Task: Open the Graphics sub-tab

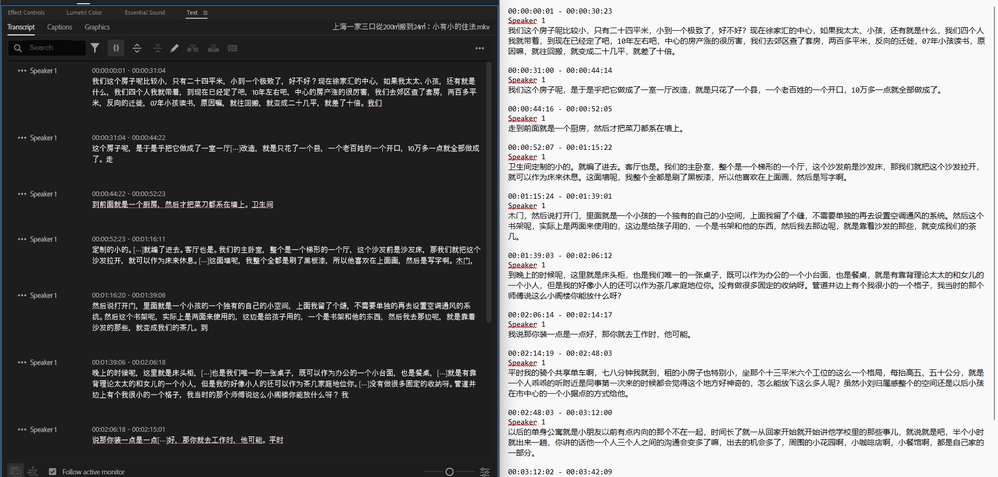Action: click(x=97, y=27)
